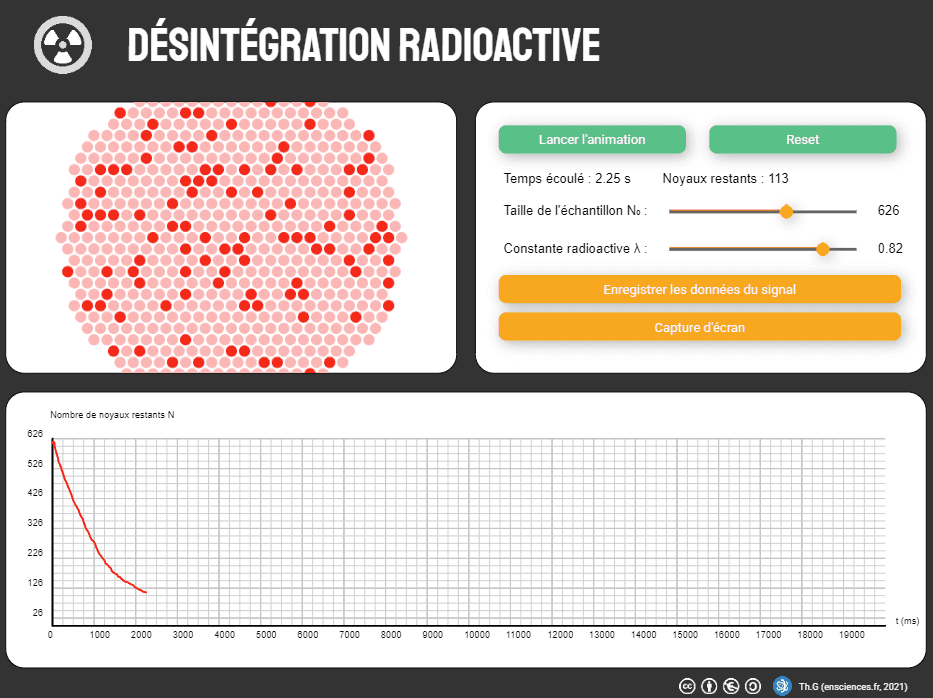
Task: Click the Reset button
Action: 802,139
